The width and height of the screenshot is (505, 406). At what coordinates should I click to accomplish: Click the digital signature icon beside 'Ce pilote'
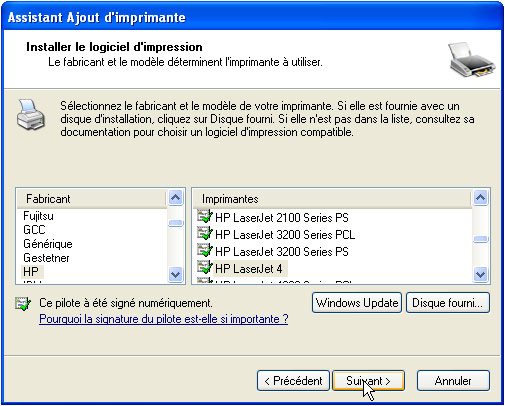[x=23, y=304]
